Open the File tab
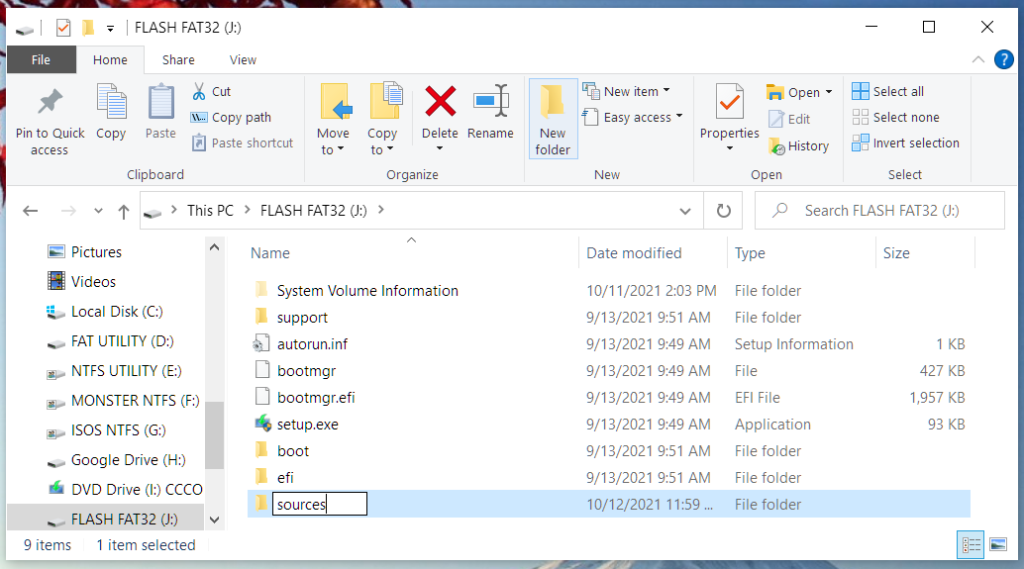Viewport: 1024px width, 569px height. pos(40,59)
